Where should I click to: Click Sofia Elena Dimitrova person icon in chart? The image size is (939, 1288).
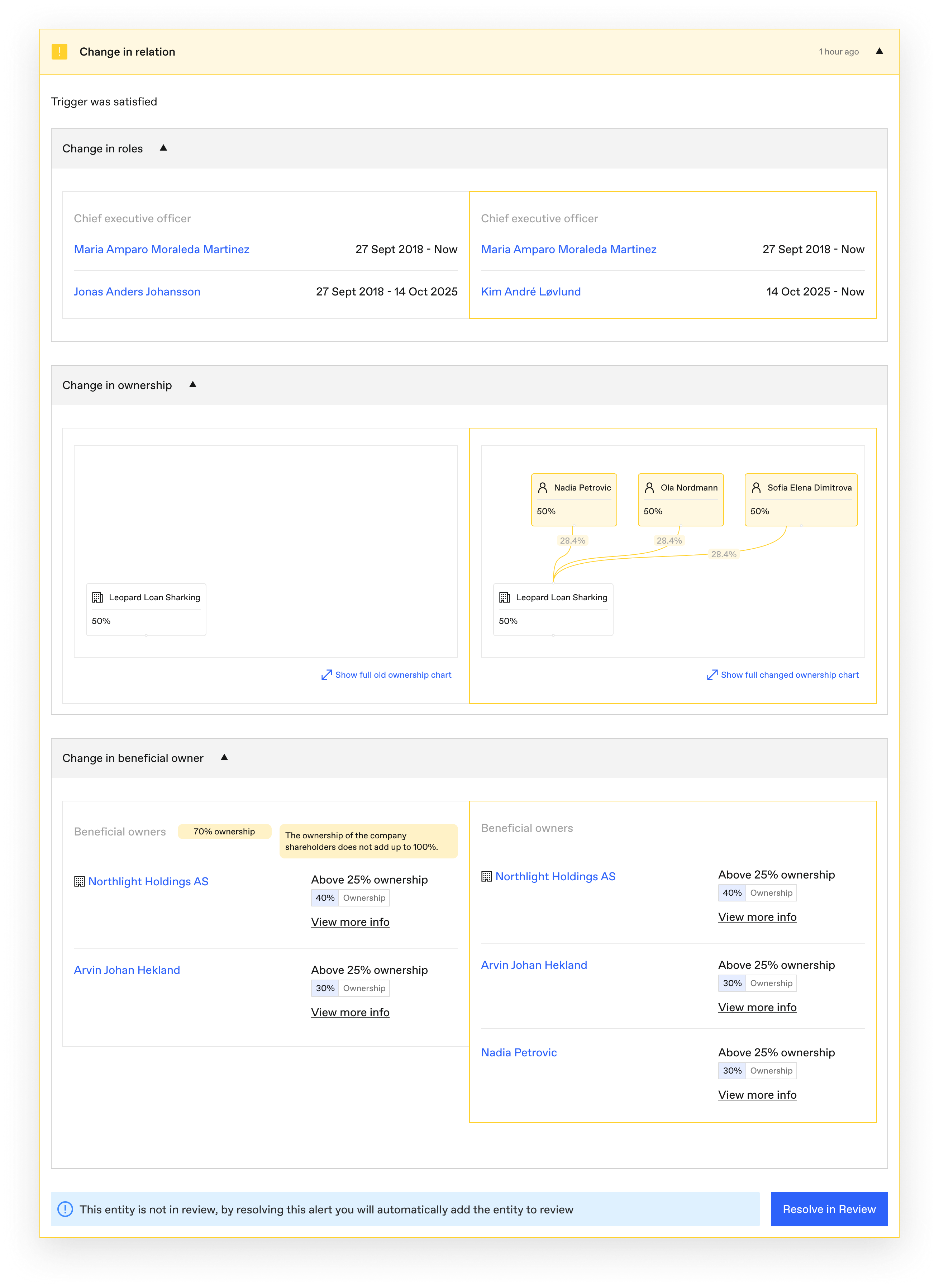pos(756,488)
